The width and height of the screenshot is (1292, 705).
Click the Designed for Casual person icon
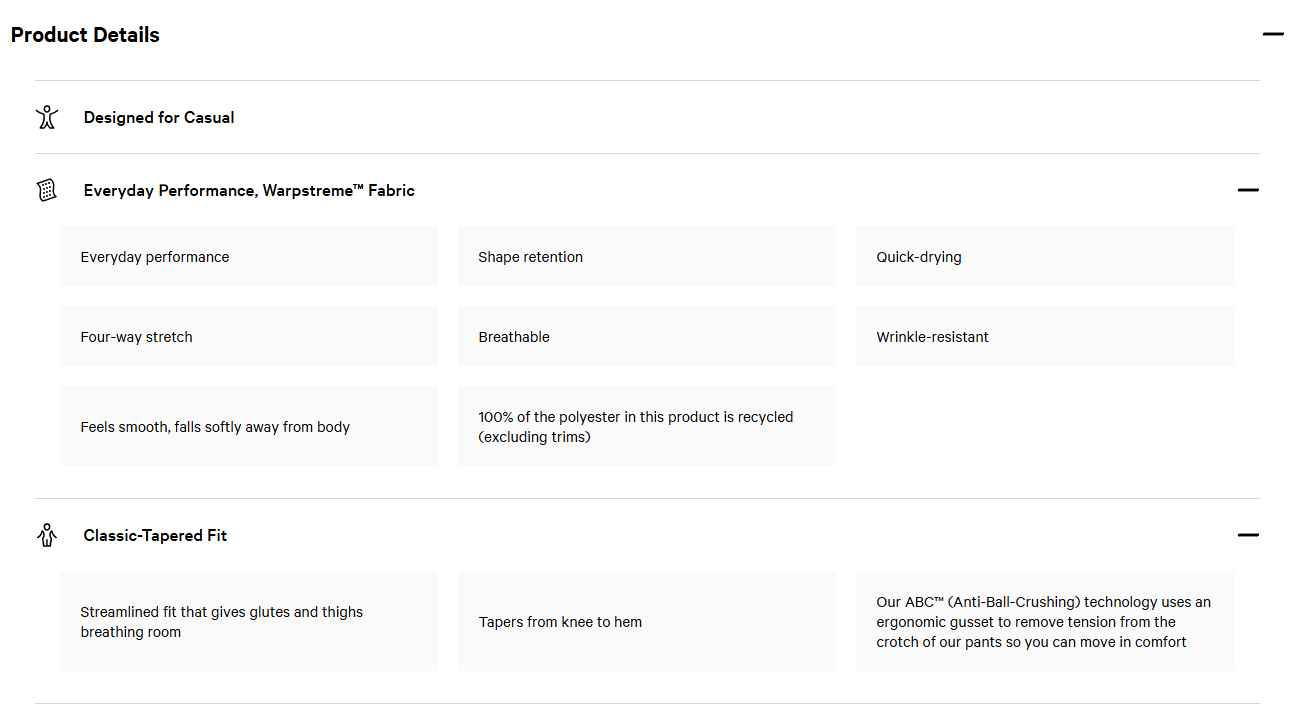(x=47, y=117)
